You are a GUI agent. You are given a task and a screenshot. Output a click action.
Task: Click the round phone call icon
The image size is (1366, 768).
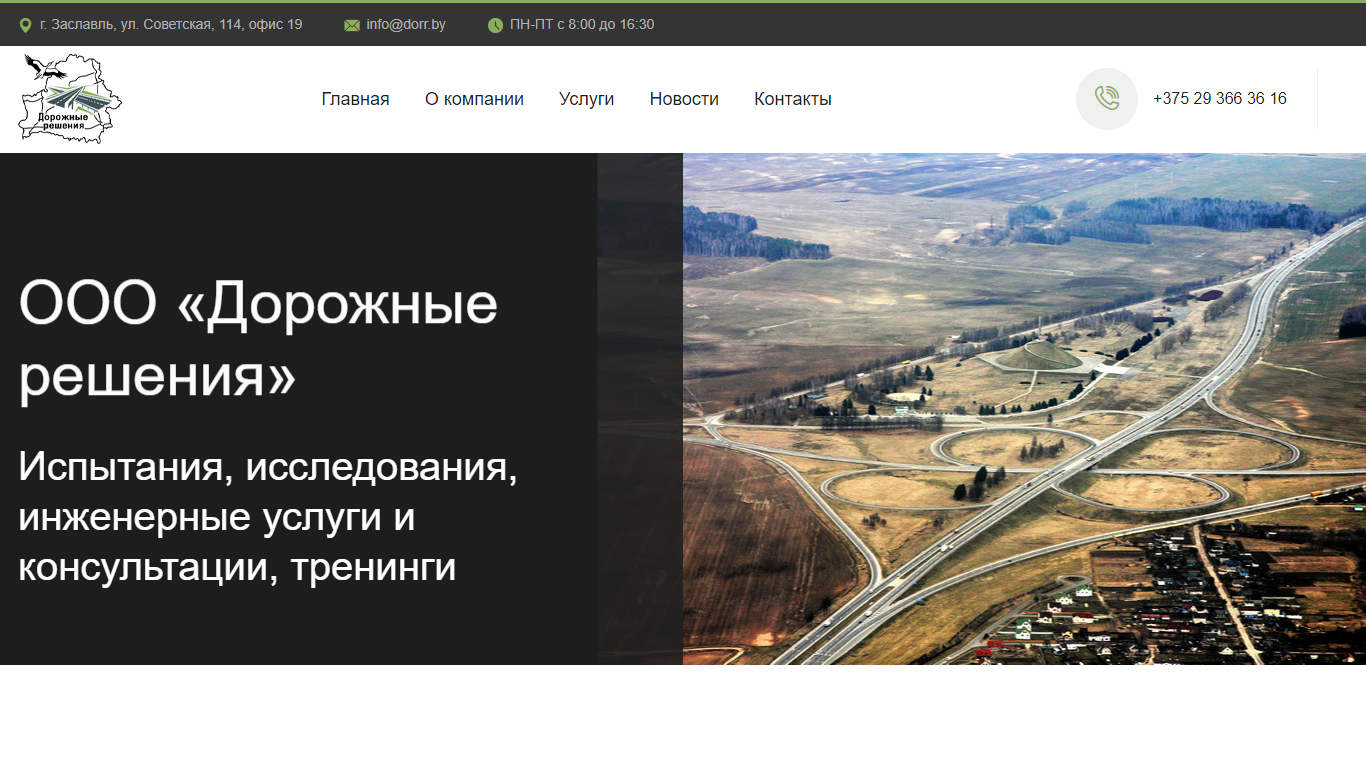click(1107, 99)
